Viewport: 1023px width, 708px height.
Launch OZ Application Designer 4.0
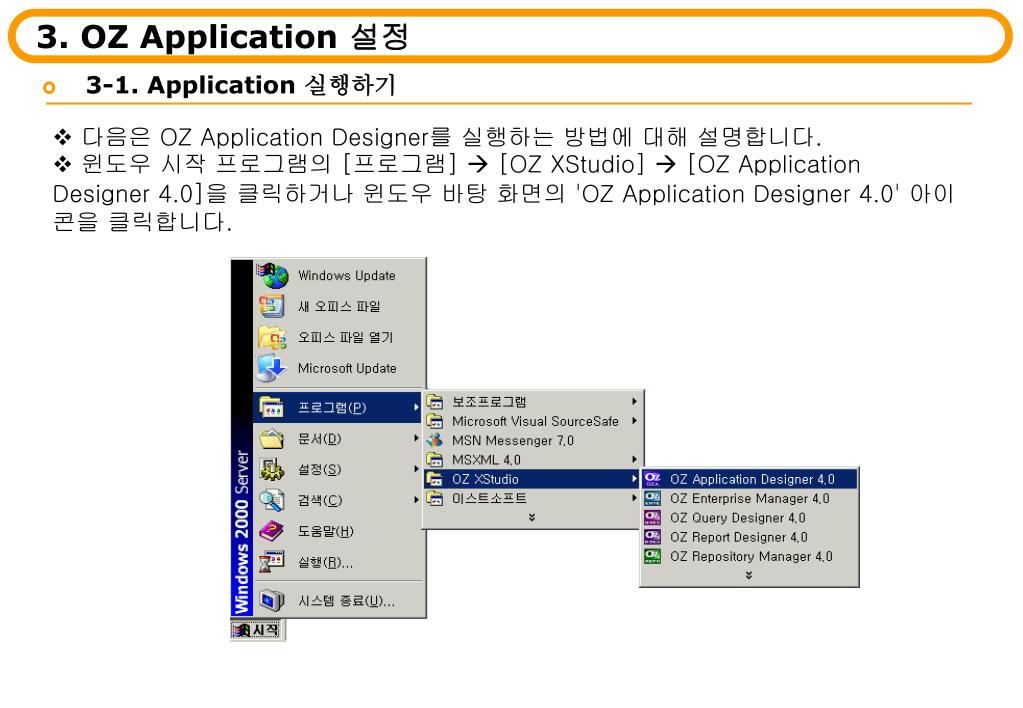click(749, 479)
